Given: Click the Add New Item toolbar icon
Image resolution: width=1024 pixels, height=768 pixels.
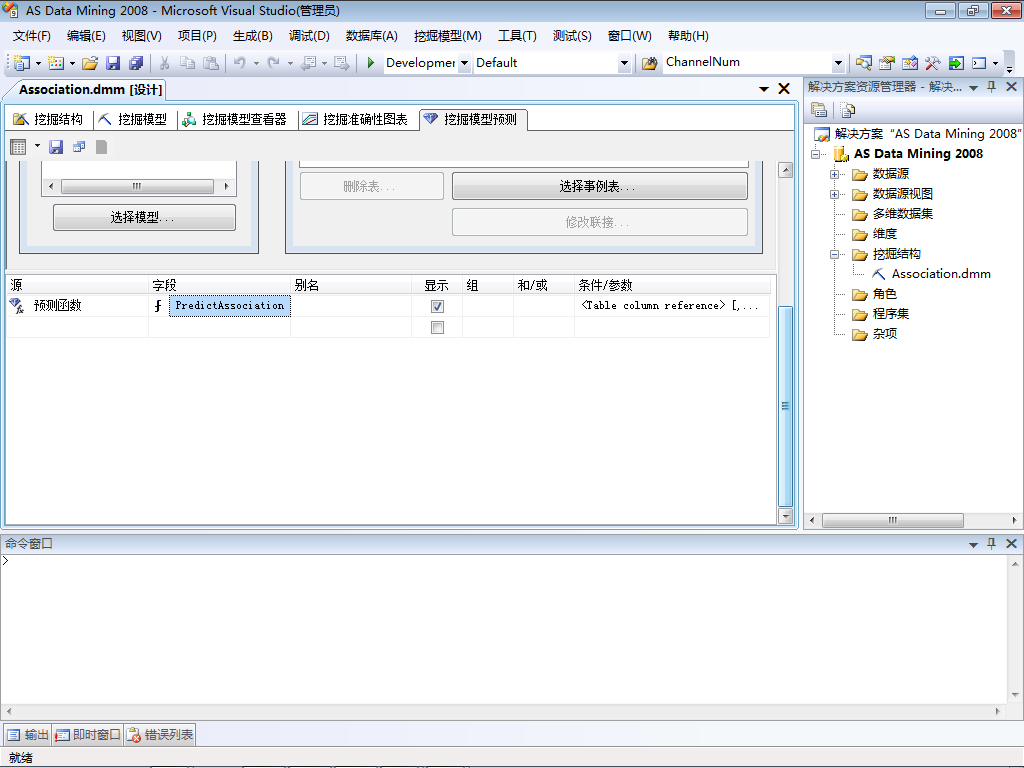Looking at the screenshot, I should (56, 63).
